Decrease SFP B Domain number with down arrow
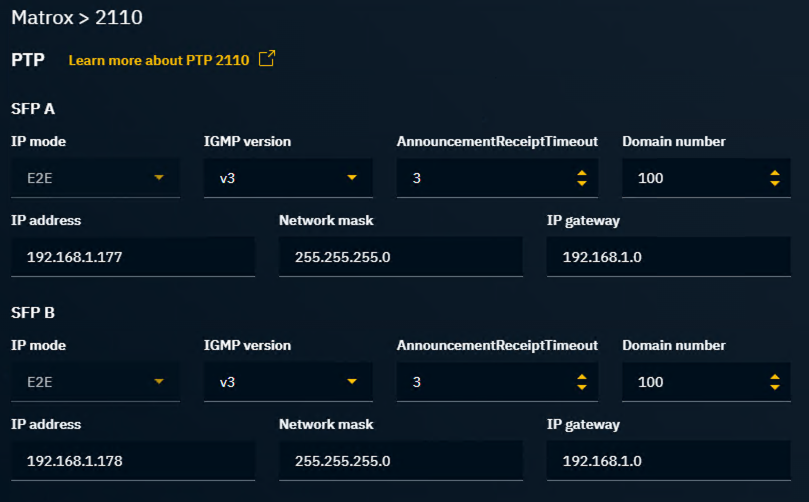Screen dimensions: 809x502 (774, 388)
